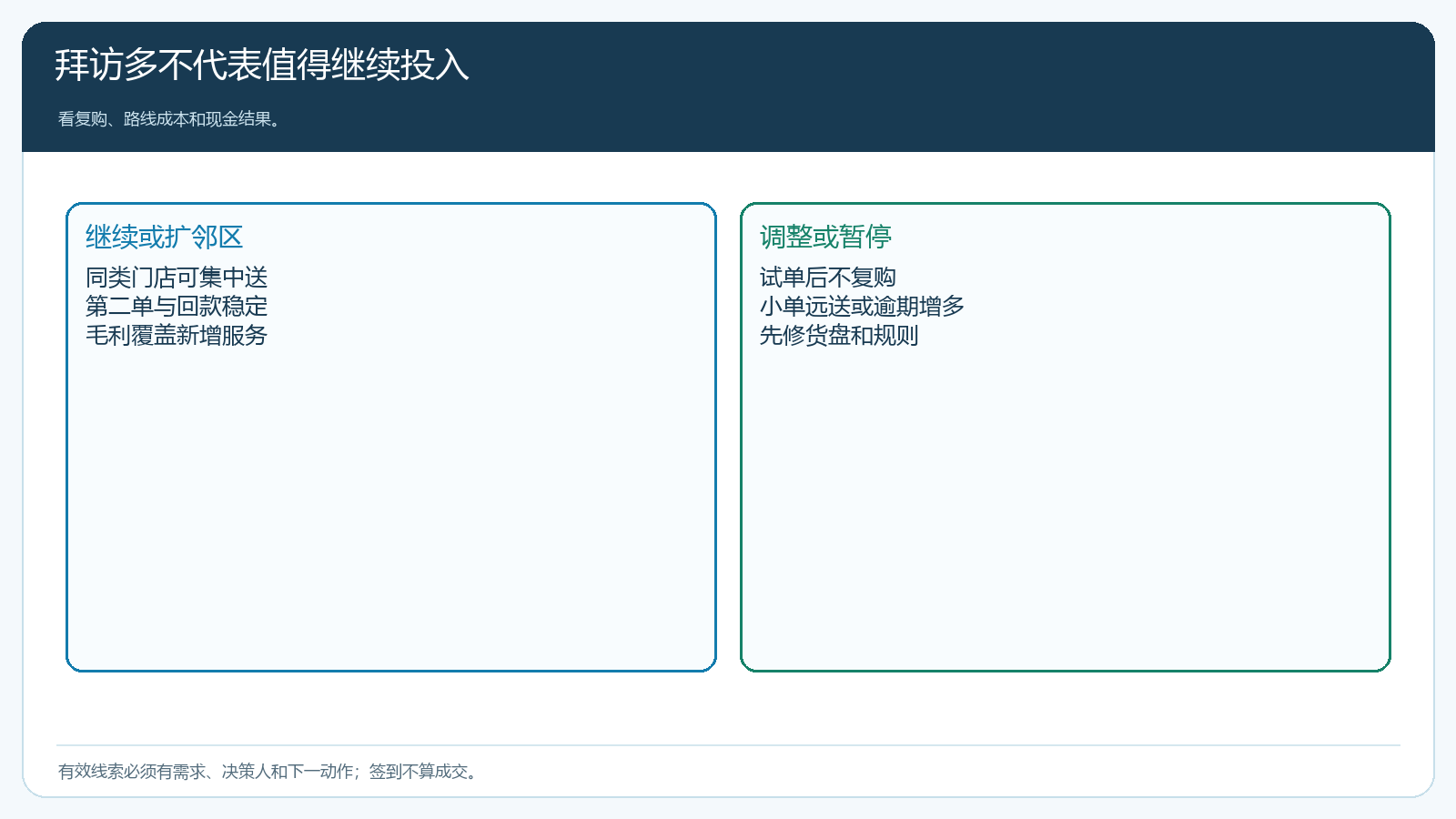Click the line 先修货盘和规则
1456x819 pixels.
839,336
